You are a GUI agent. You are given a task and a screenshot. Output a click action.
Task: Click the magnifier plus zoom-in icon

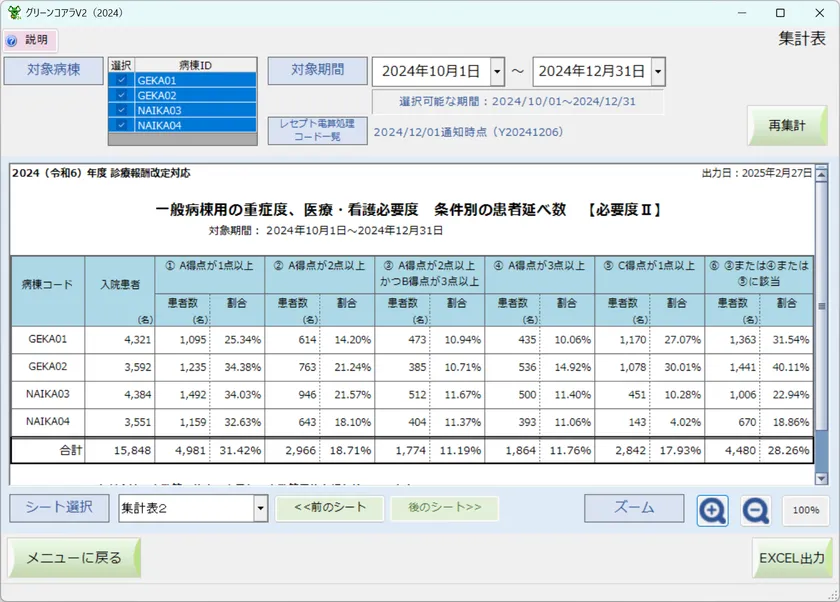click(712, 510)
